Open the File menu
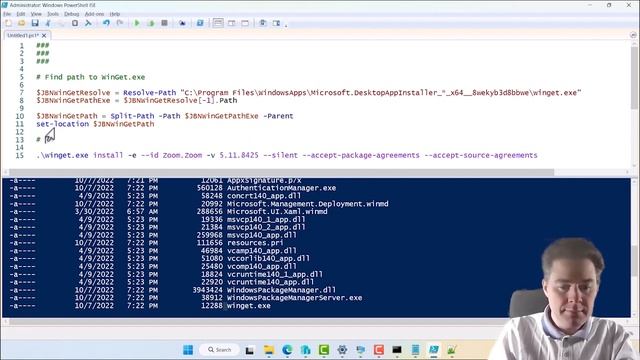 click(x=7, y=14)
